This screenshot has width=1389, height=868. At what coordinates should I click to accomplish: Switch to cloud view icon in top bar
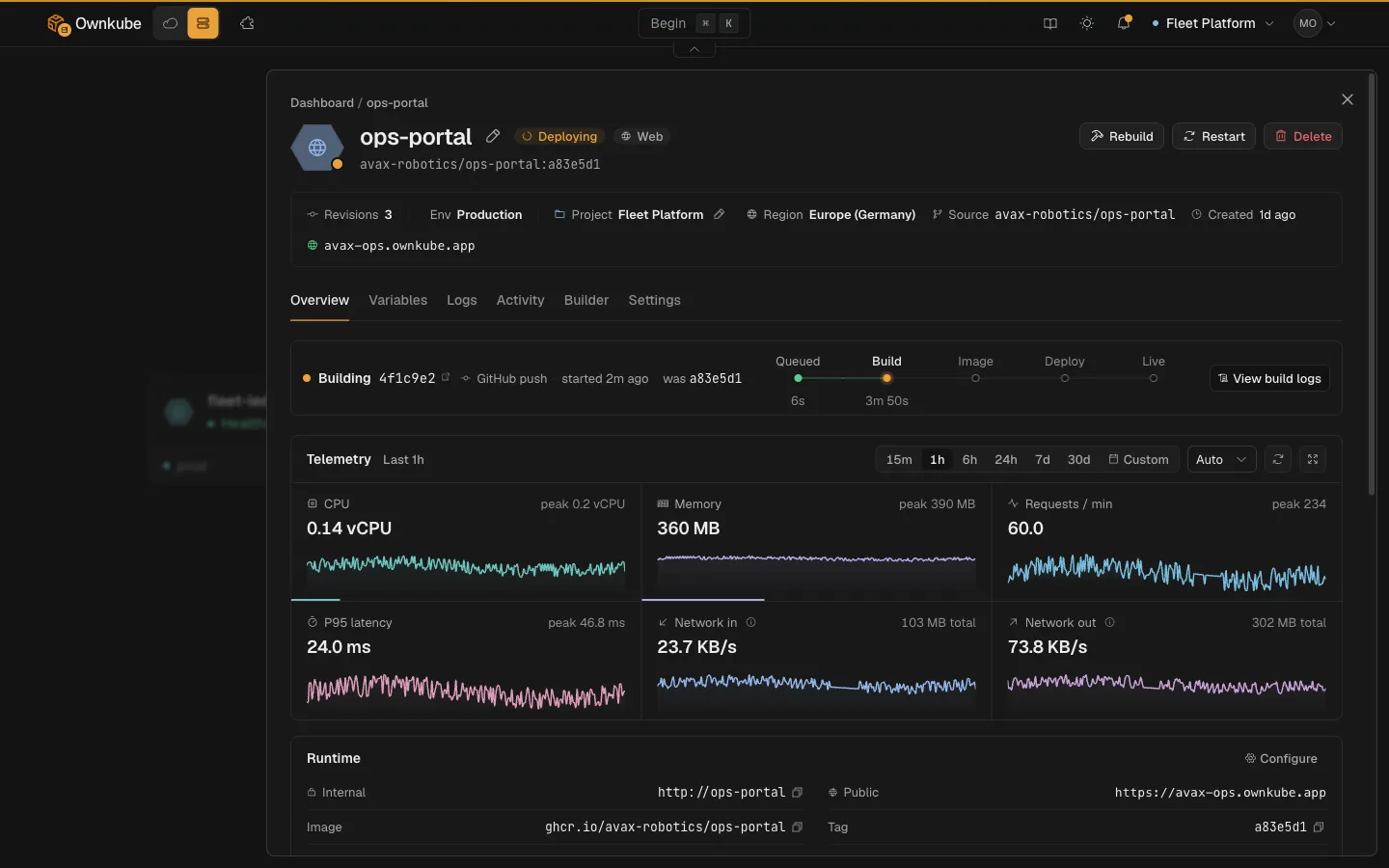[x=171, y=23]
